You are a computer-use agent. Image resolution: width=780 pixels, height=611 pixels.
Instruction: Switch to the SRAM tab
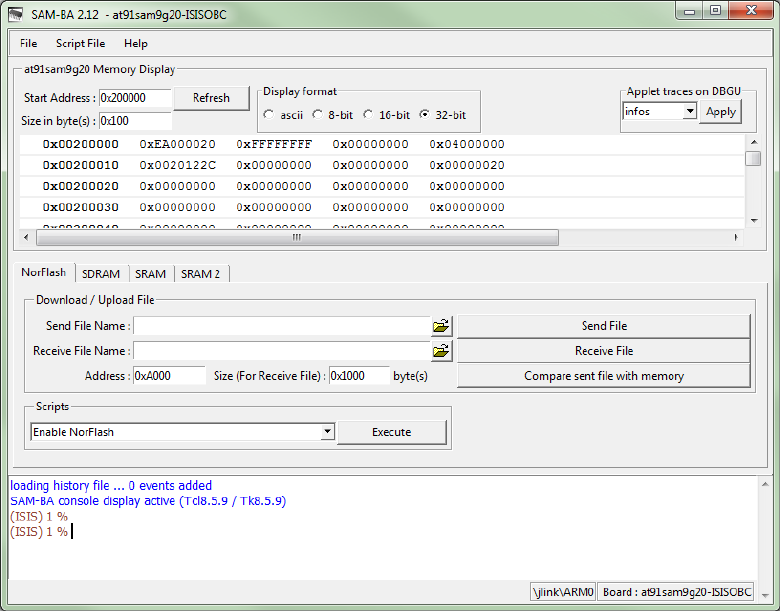(x=150, y=274)
